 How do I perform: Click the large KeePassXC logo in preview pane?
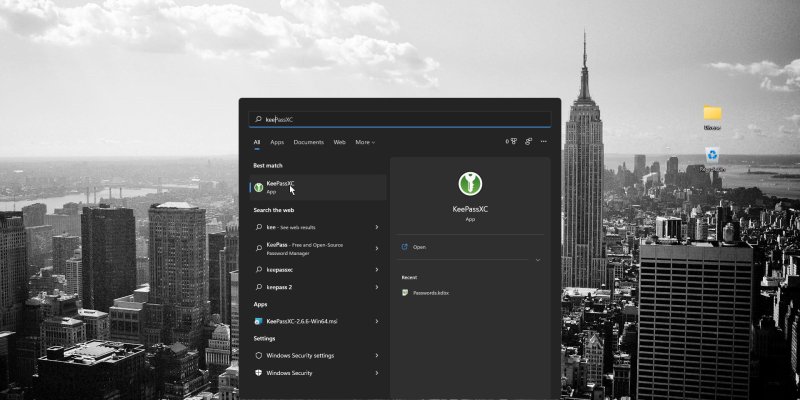coord(470,184)
